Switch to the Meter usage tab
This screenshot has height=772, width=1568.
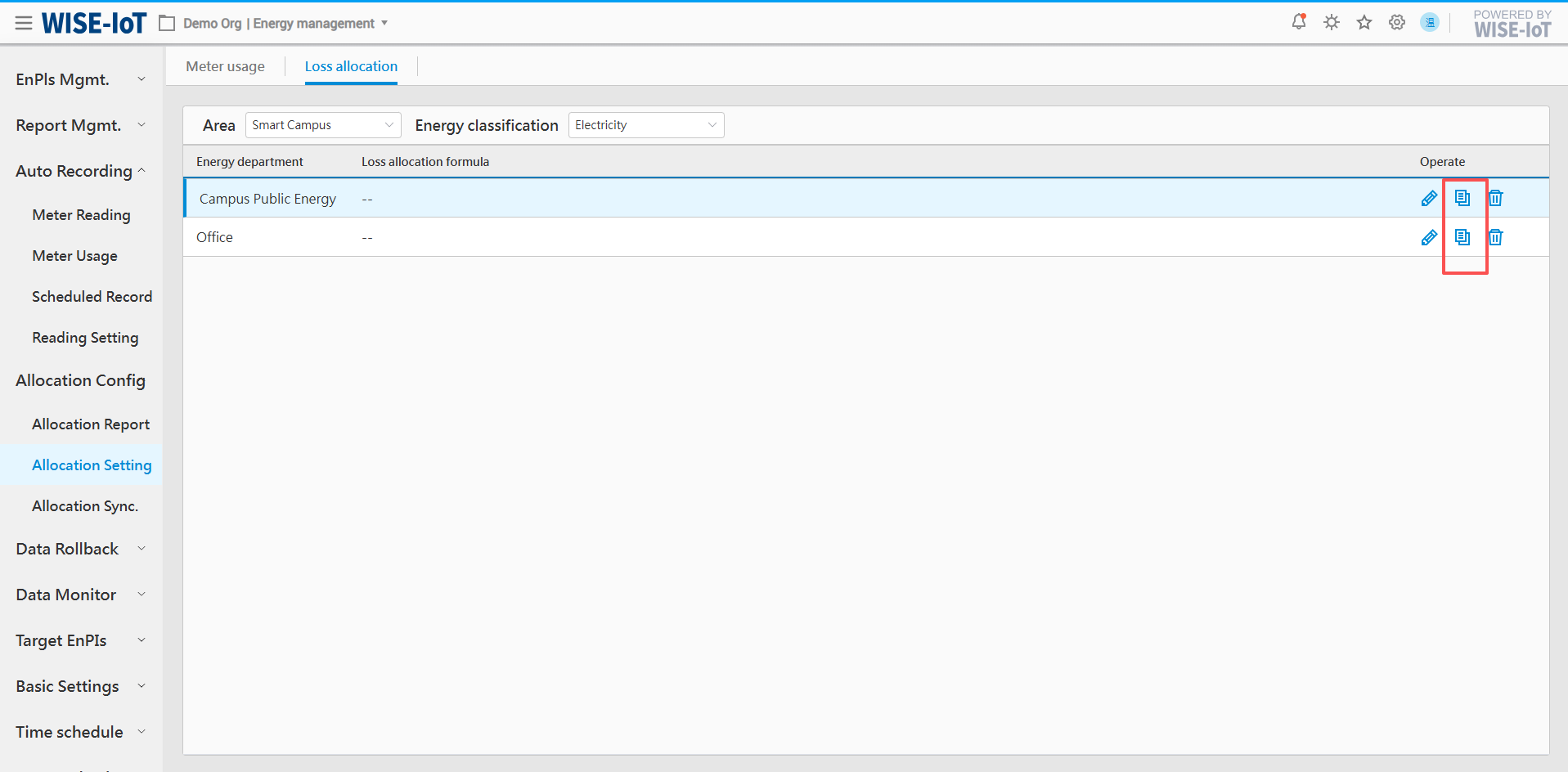pos(225,66)
